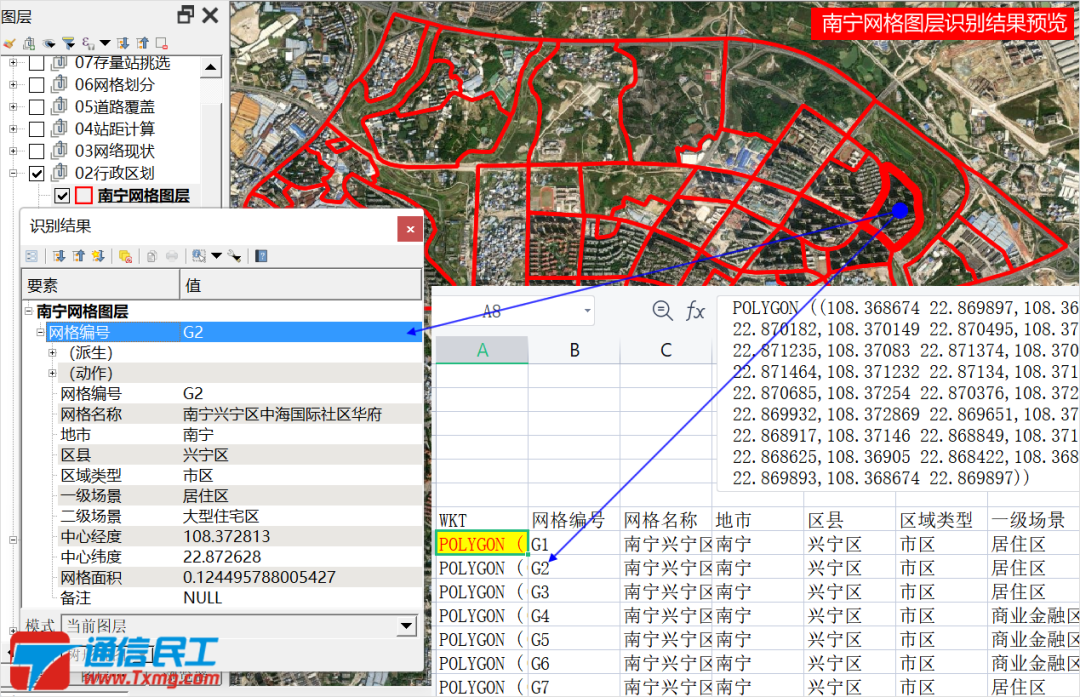Select filter legend by expression icon
1080x697 pixels.
[x=87, y=43]
